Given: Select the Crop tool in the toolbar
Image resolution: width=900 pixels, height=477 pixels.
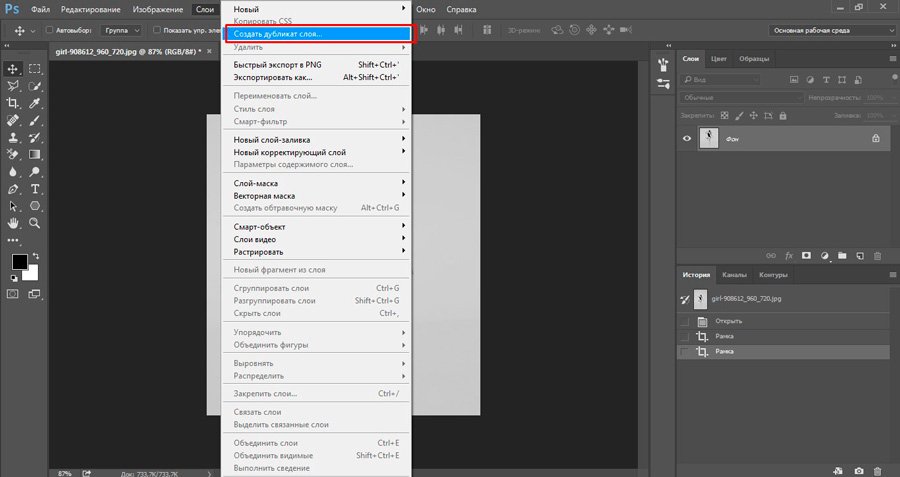Looking at the screenshot, I should click(14, 103).
